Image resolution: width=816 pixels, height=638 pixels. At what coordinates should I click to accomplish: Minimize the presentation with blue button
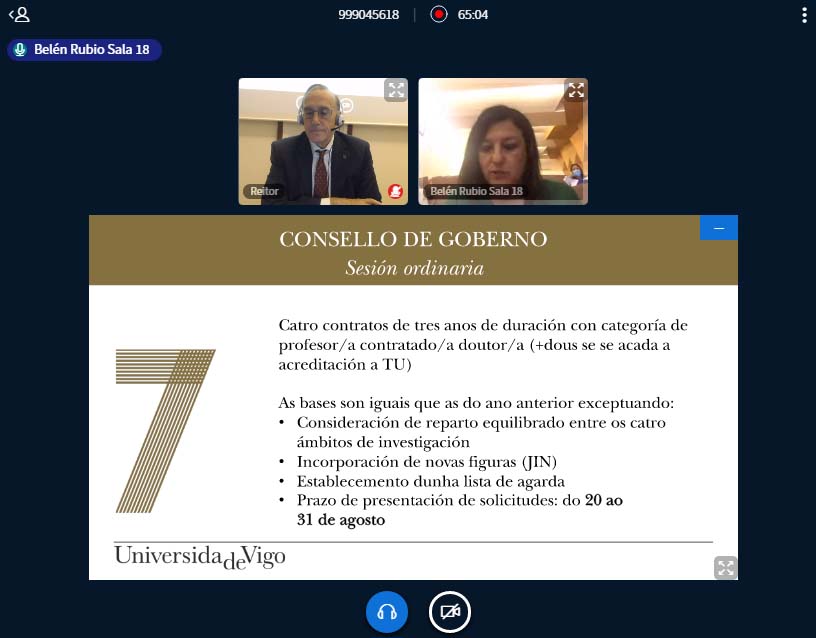pyautogui.click(x=719, y=228)
